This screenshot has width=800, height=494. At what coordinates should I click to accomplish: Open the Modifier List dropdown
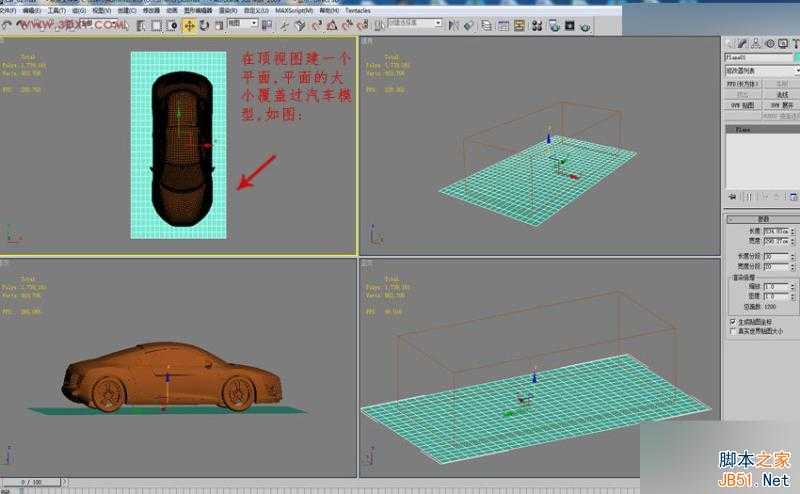click(x=762, y=70)
